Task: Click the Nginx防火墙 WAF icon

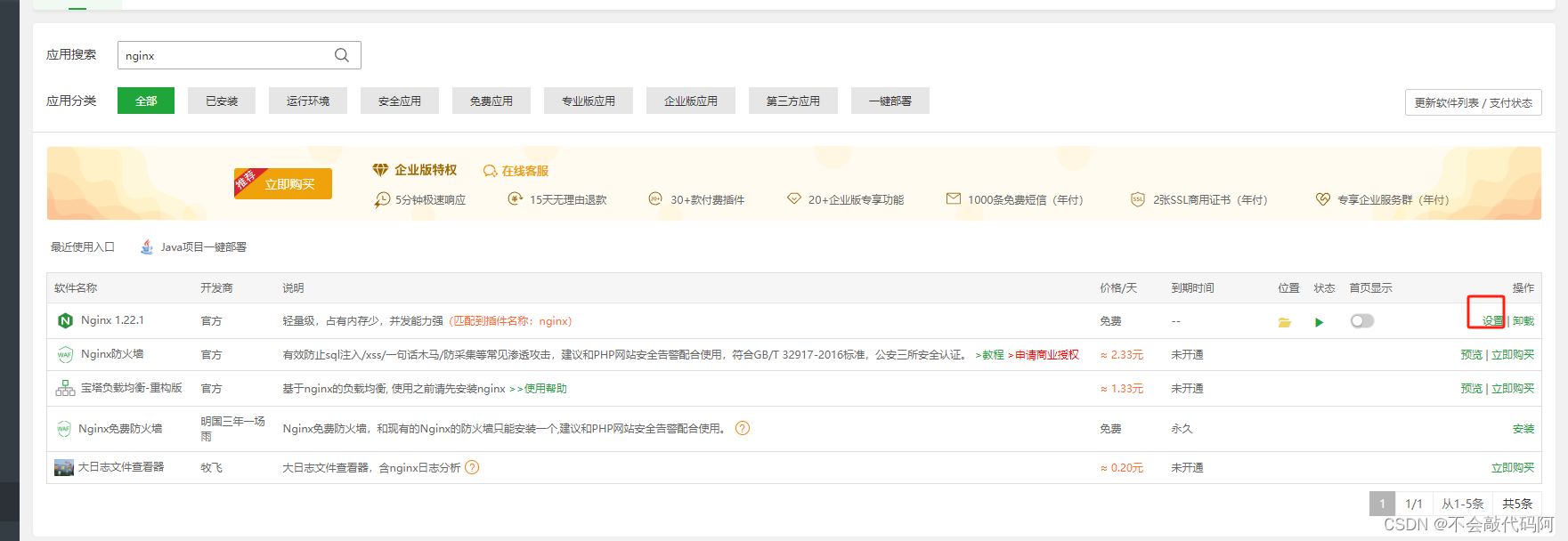Action: tap(65, 355)
